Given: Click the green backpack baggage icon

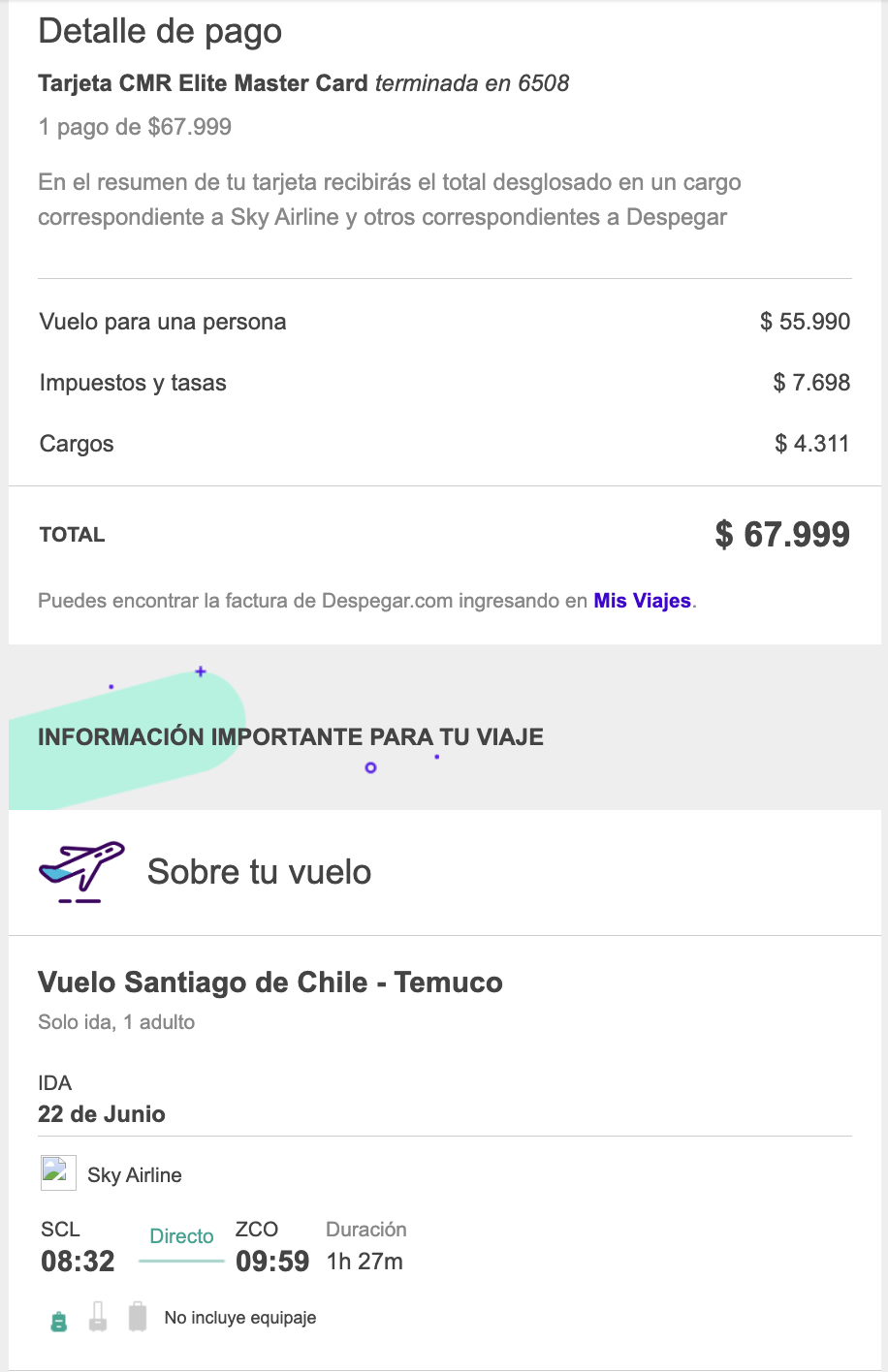Looking at the screenshot, I should pos(59,1321).
